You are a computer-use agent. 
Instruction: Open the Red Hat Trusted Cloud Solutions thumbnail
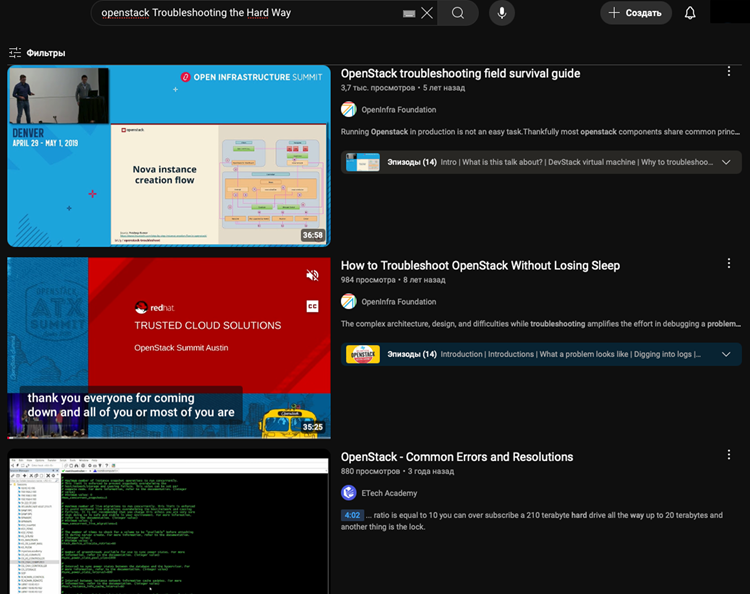pos(169,348)
